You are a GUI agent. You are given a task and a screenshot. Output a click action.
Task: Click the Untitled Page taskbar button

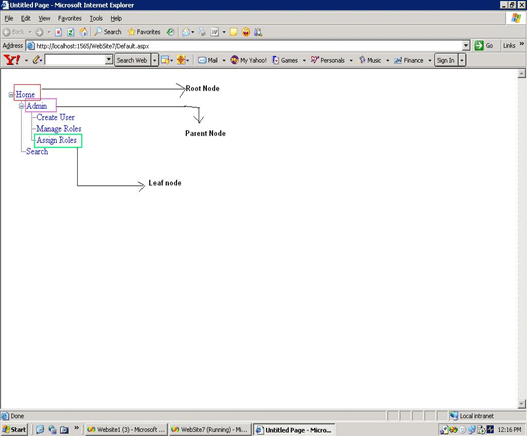(x=294, y=430)
